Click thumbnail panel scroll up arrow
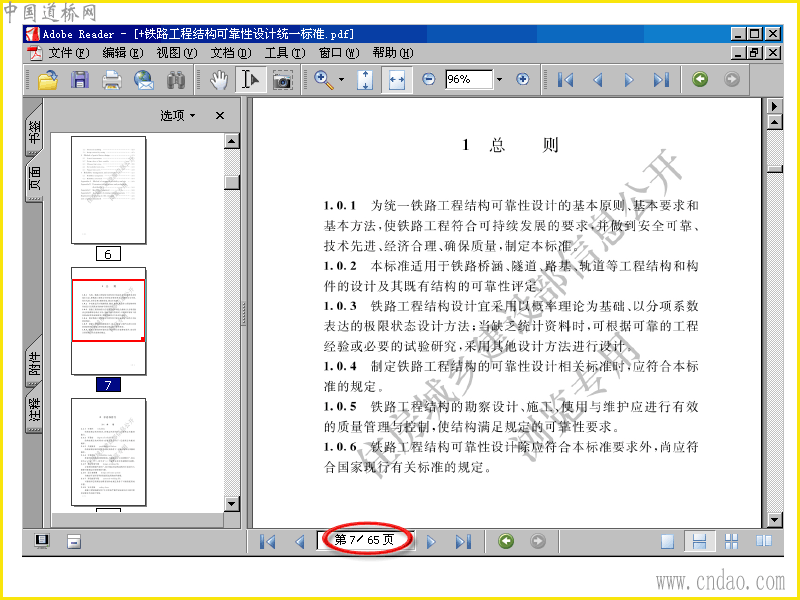This screenshot has width=800, height=600. pyautogui.click(x=232, y=141)
